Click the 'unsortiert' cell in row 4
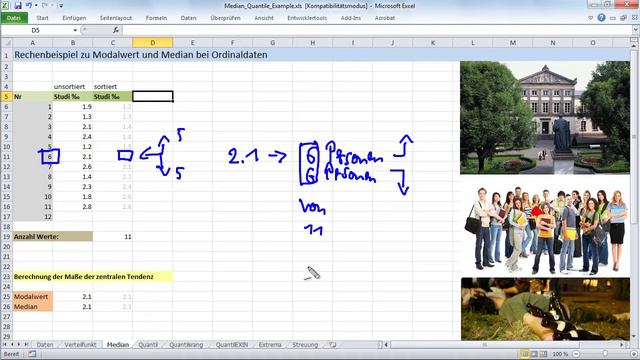Screen dimensions: 640x360 coord(72,87)
